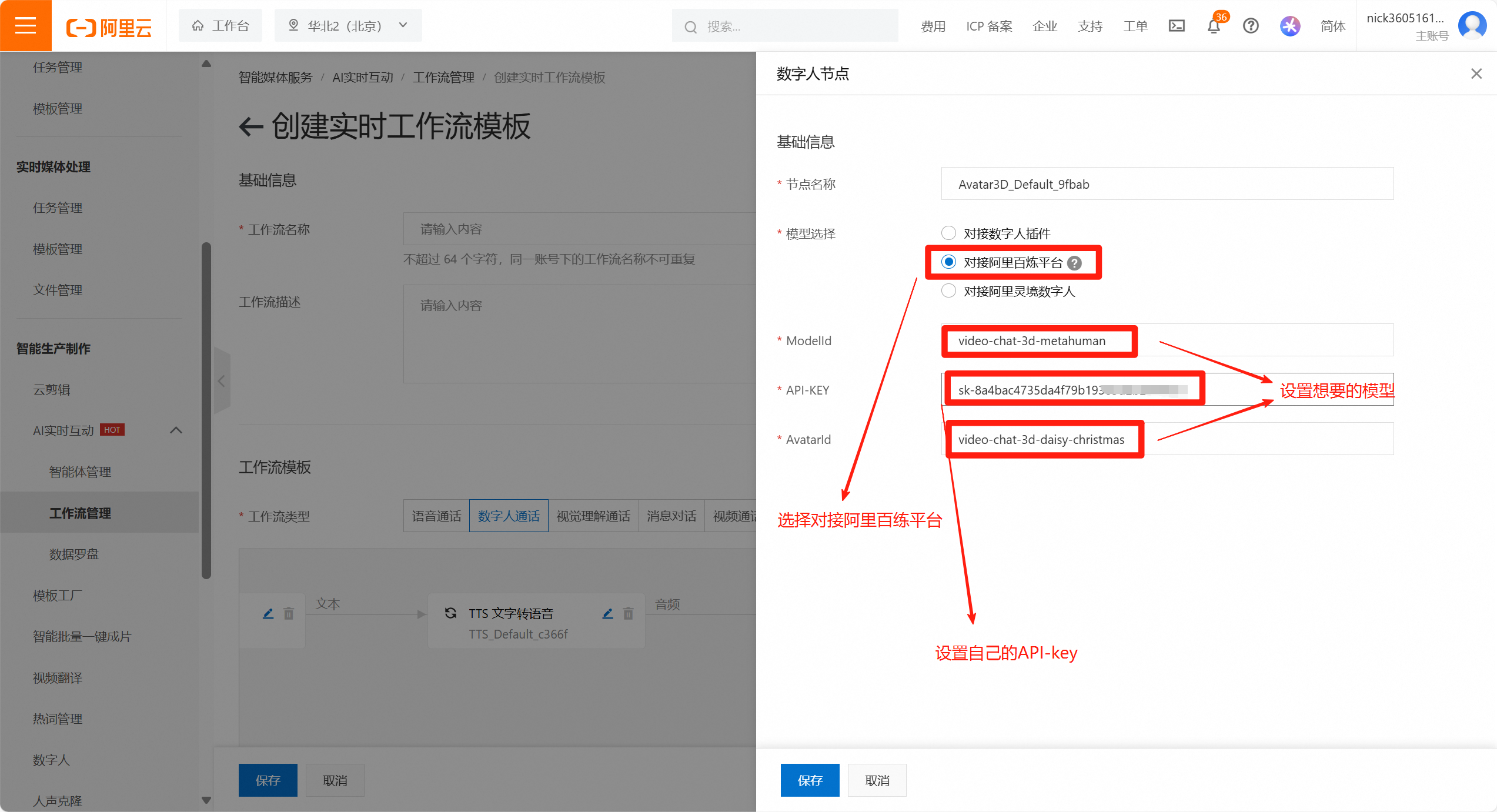Click the refresh icon on TTS node

[450, 613]
